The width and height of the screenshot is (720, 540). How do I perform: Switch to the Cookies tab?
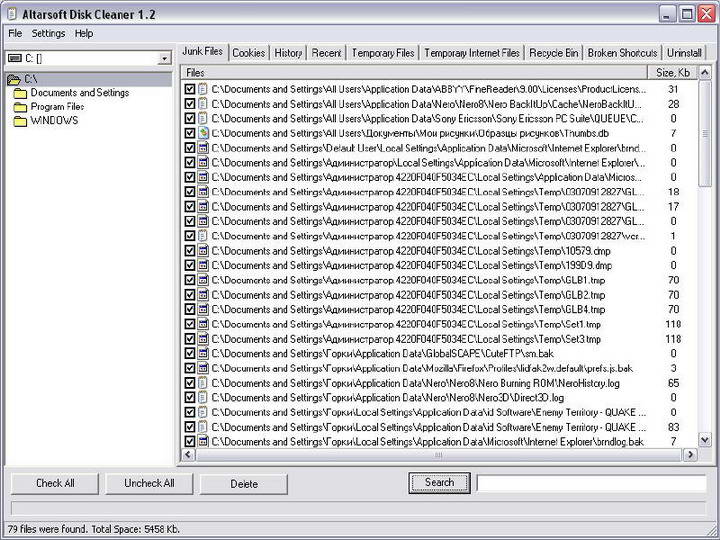[248, 53]
